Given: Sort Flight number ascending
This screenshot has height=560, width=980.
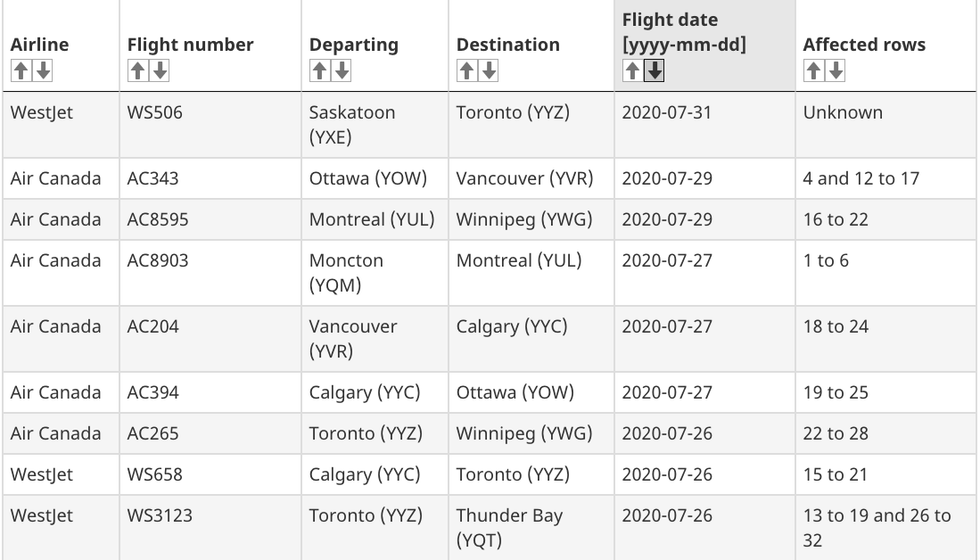Looking at the screenshot, I should pos(137,71).
